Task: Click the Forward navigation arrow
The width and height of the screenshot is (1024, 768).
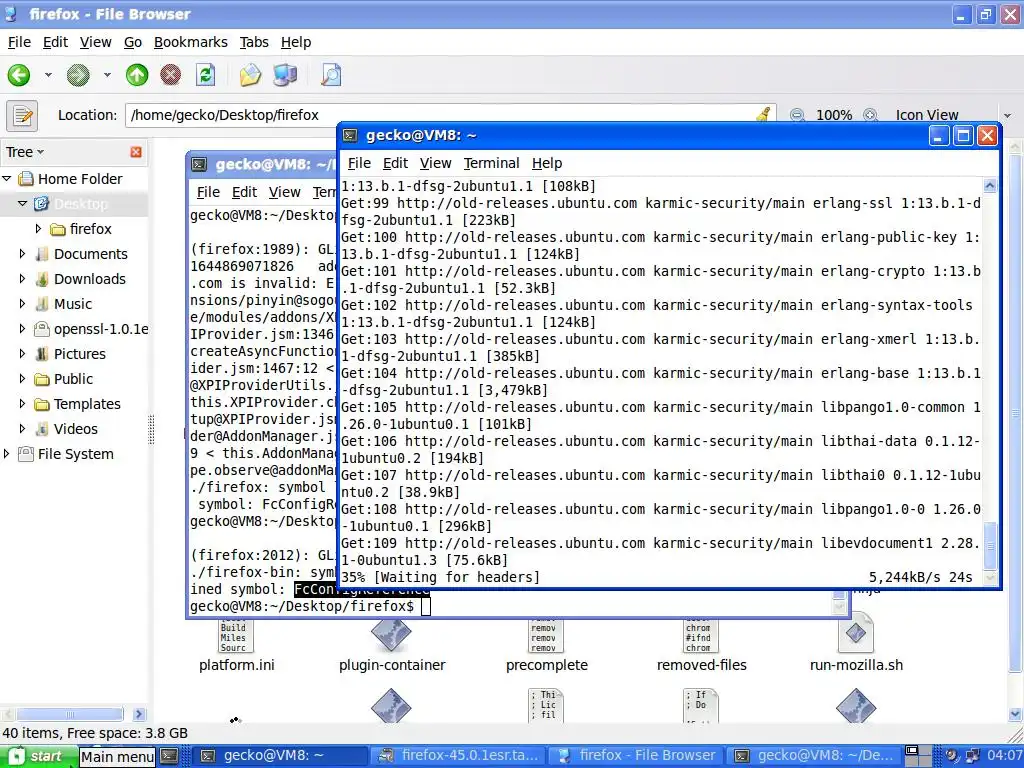Action: pyautogui.click(x=78, y=75)
